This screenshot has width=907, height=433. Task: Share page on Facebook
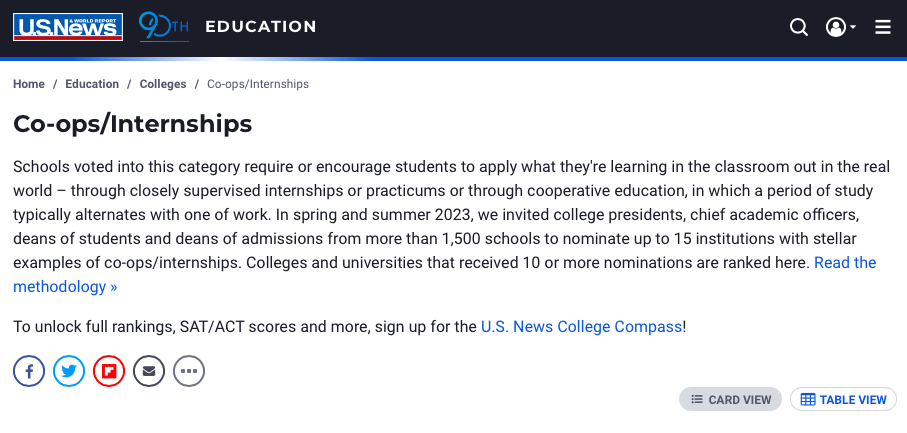coord(29,371)
